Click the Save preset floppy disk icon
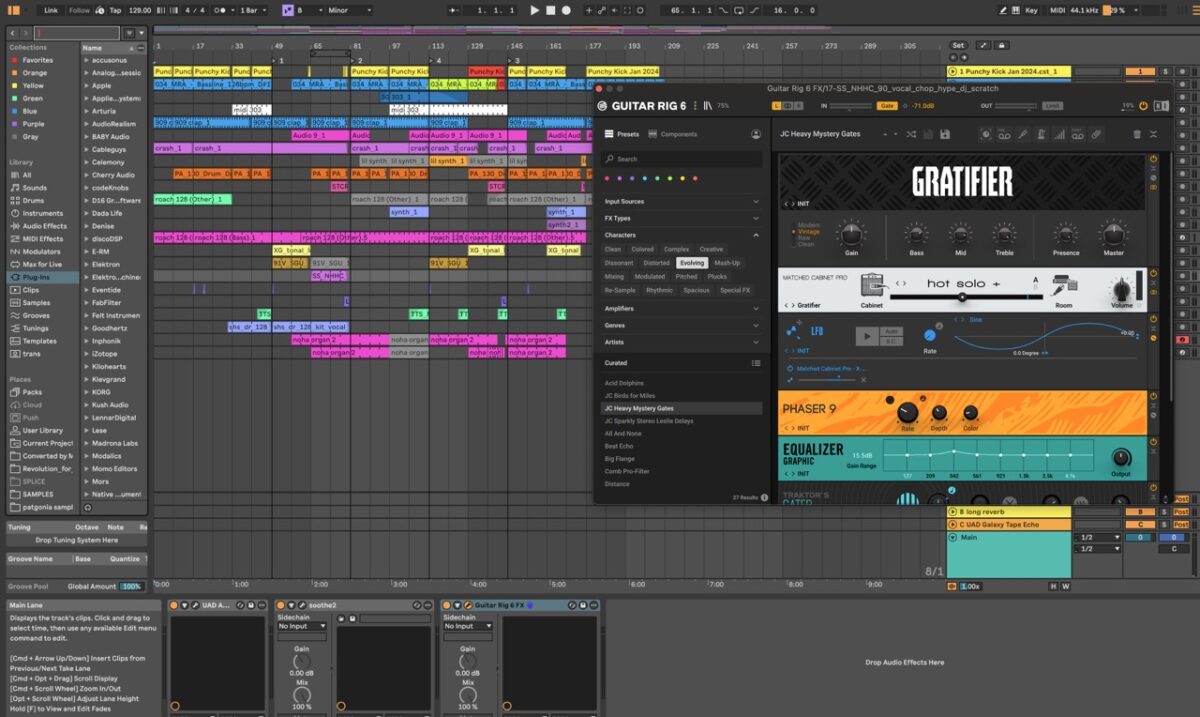Image resolution: width=1200 pixels, height=717 pixels. point(945,134)
